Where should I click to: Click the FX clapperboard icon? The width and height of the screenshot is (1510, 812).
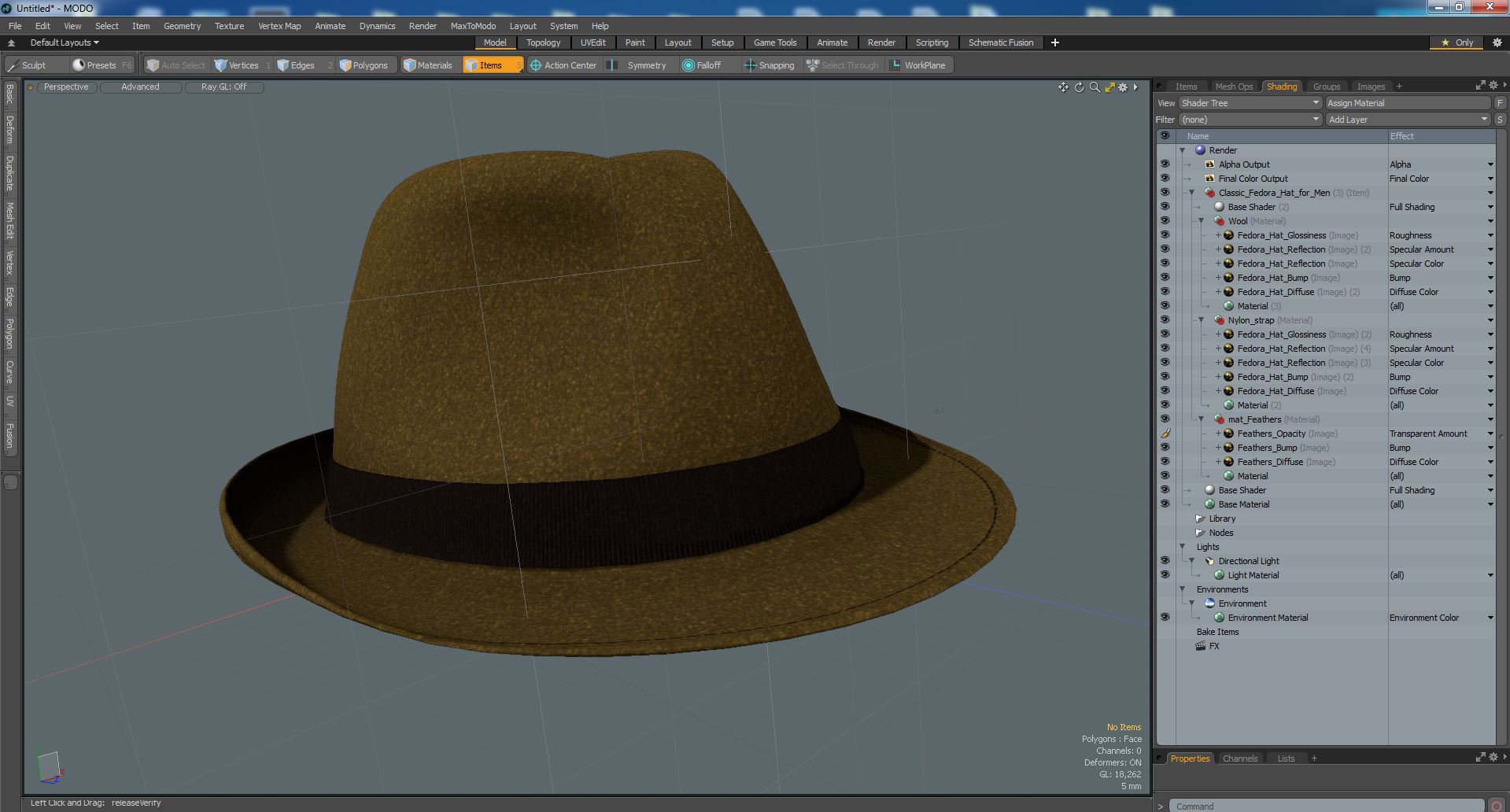click(x=1200, y=646)
